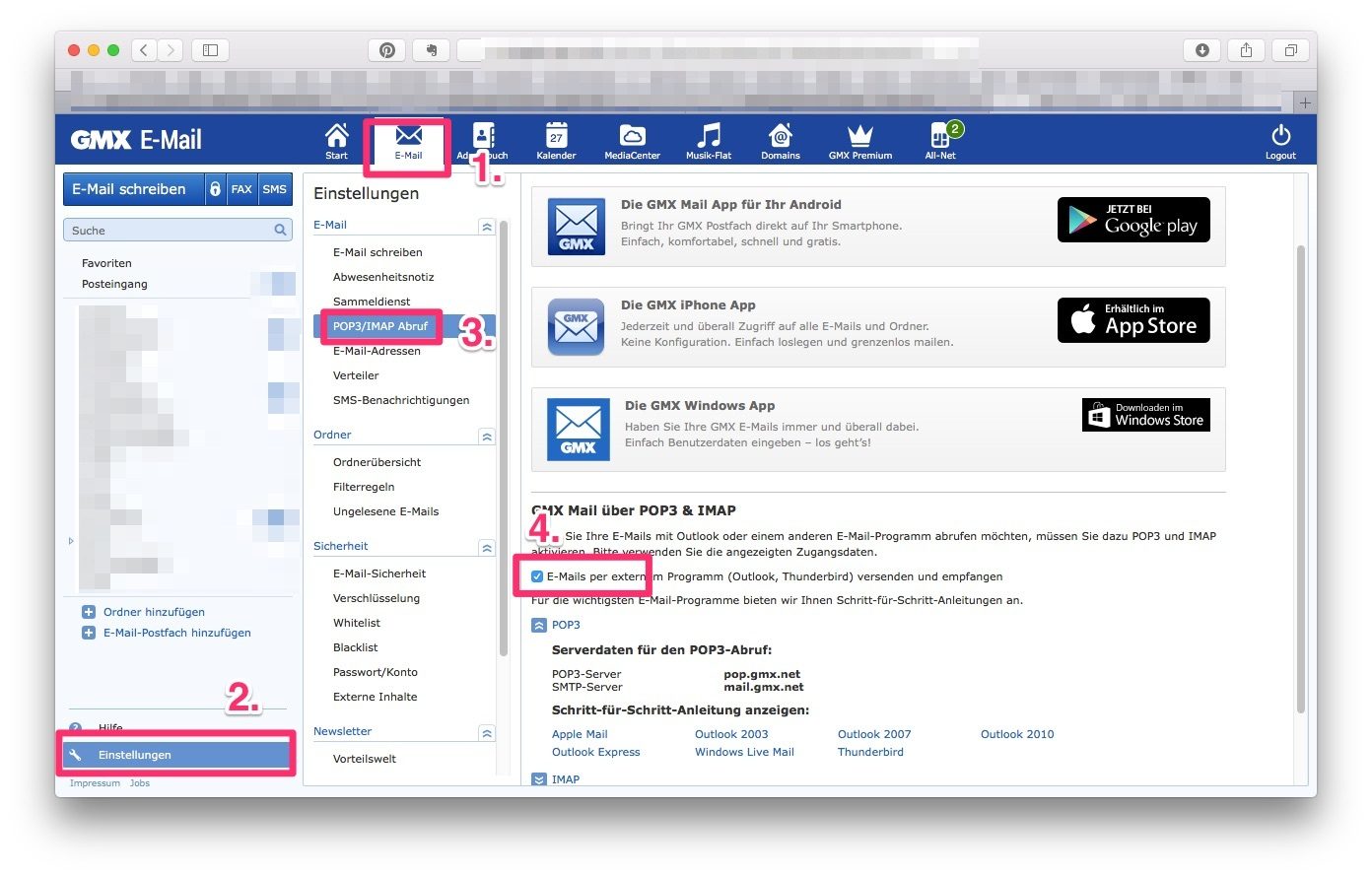Select Verschlüsselung settings item
The image size is (1372, 876).
click(x=377, y=598)
